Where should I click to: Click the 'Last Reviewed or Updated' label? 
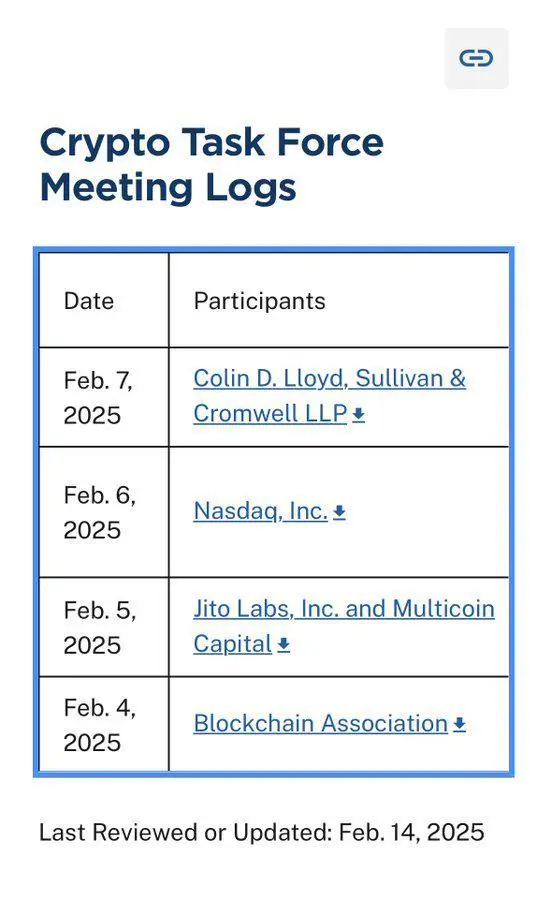[185, 832]
